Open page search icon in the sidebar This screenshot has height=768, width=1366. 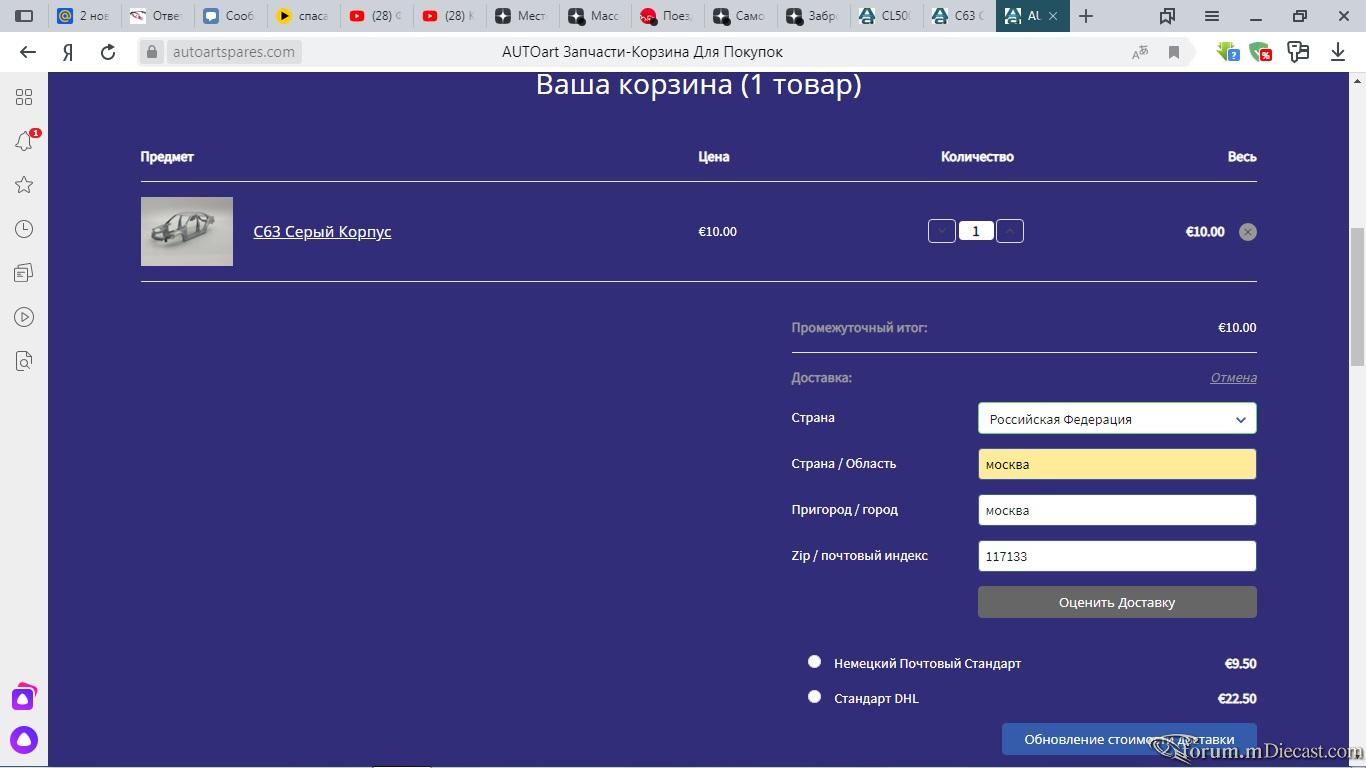pyautogui.click(x=24, y=361)
